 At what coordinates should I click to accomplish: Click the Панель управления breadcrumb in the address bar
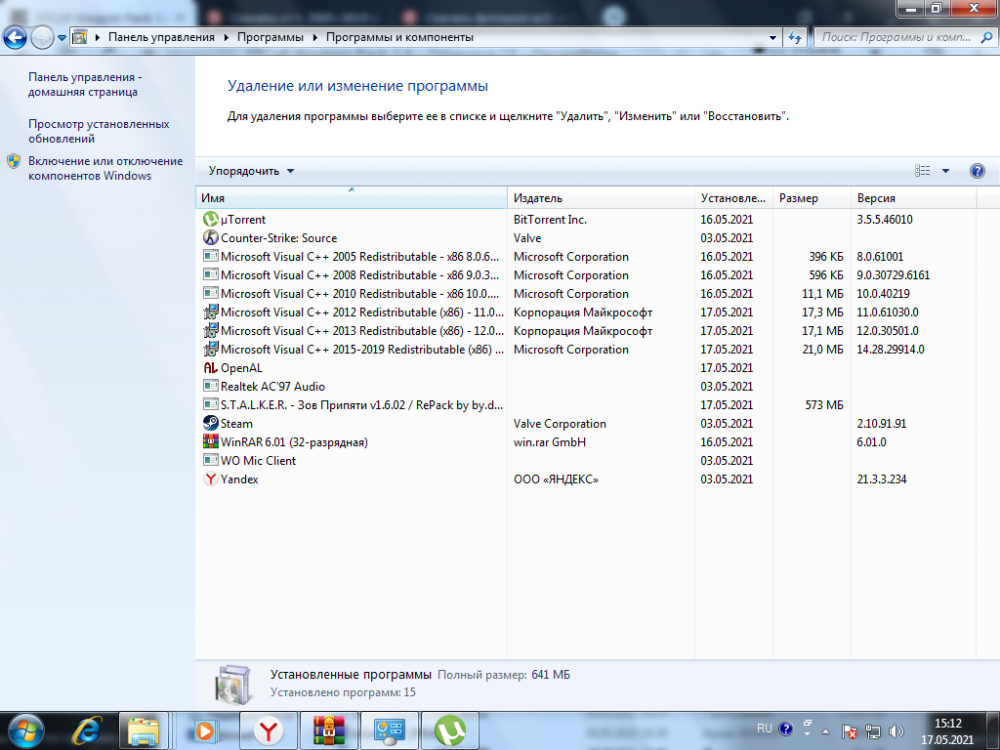(x=161, y=37)
